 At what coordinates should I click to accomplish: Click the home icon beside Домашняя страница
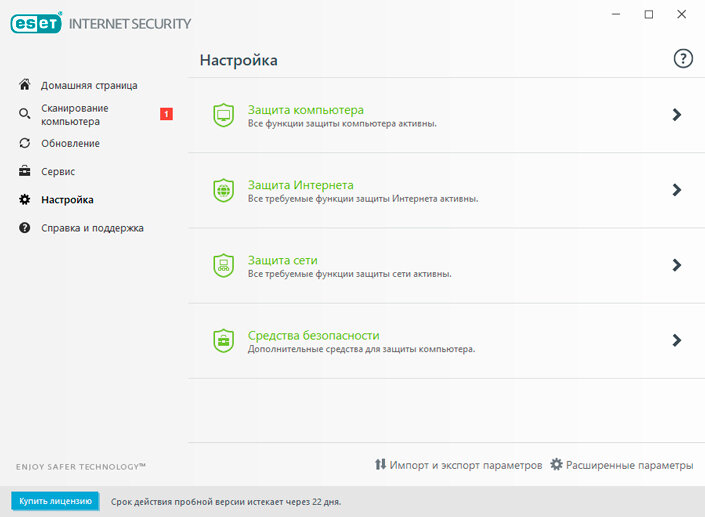25,85
